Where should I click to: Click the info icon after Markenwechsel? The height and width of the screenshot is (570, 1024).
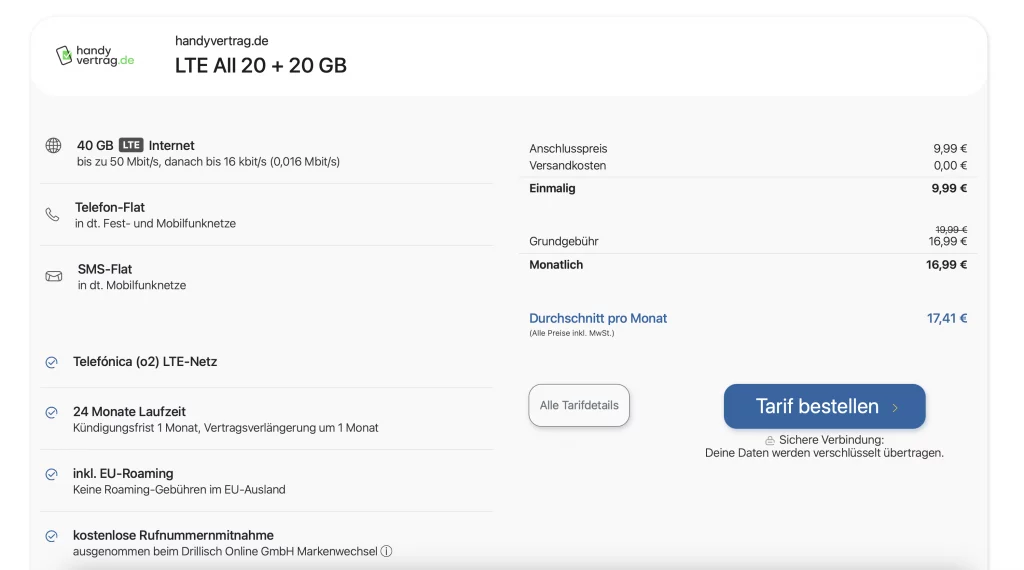tap(387, 551)
